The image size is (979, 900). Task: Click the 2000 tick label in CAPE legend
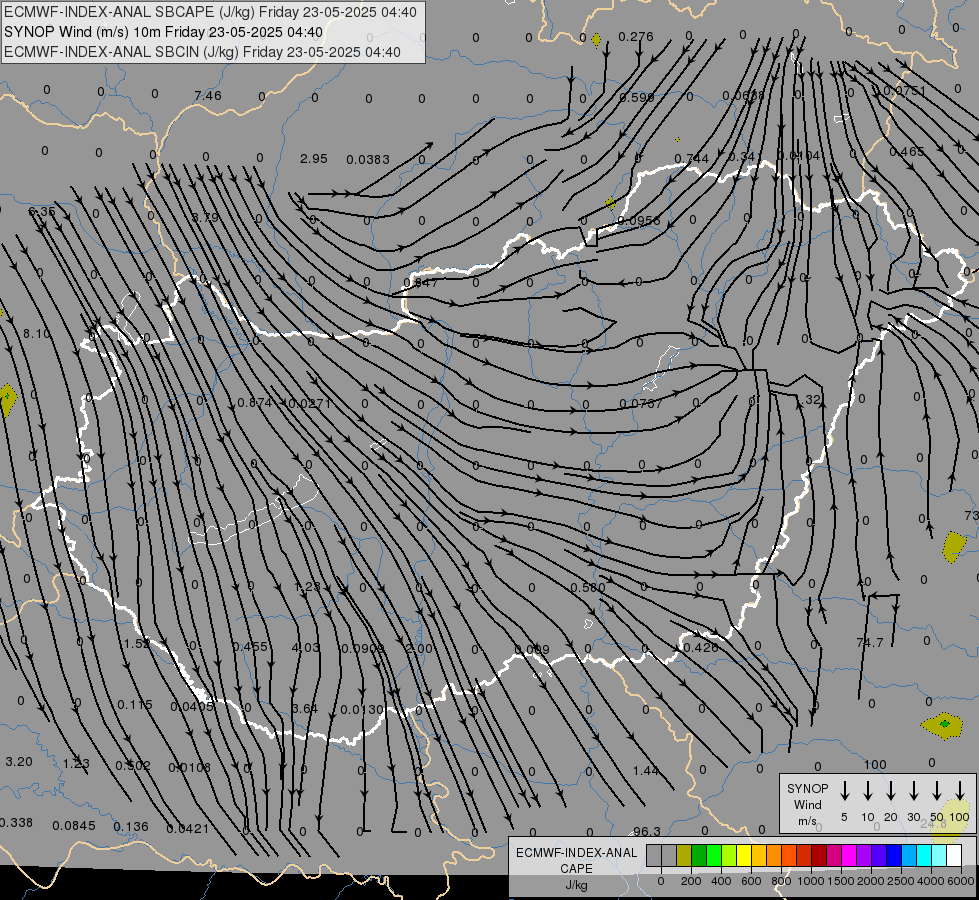click(870, 881)
